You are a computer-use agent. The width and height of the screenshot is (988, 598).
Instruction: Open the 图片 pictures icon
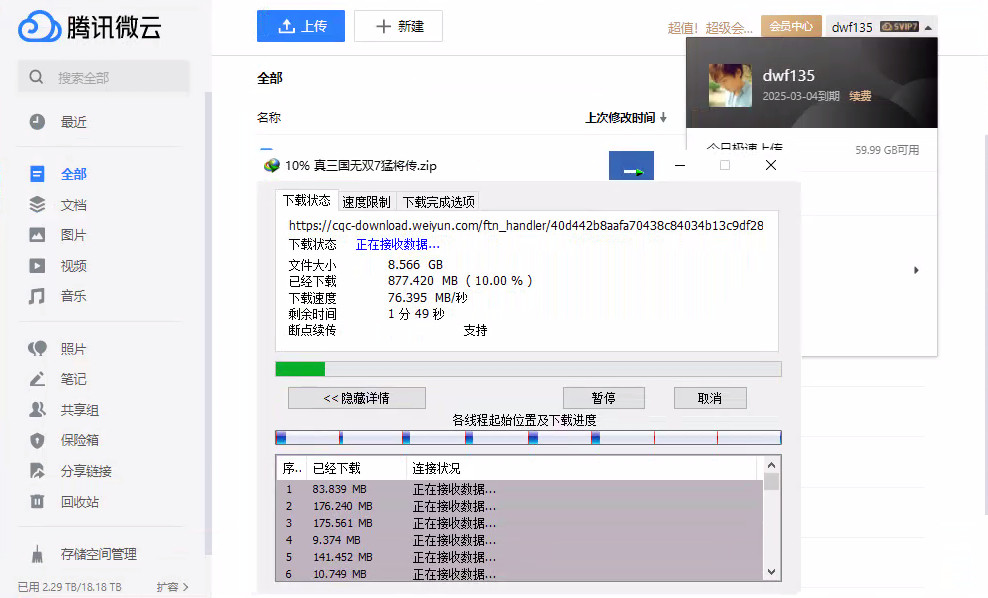point(37,235)
